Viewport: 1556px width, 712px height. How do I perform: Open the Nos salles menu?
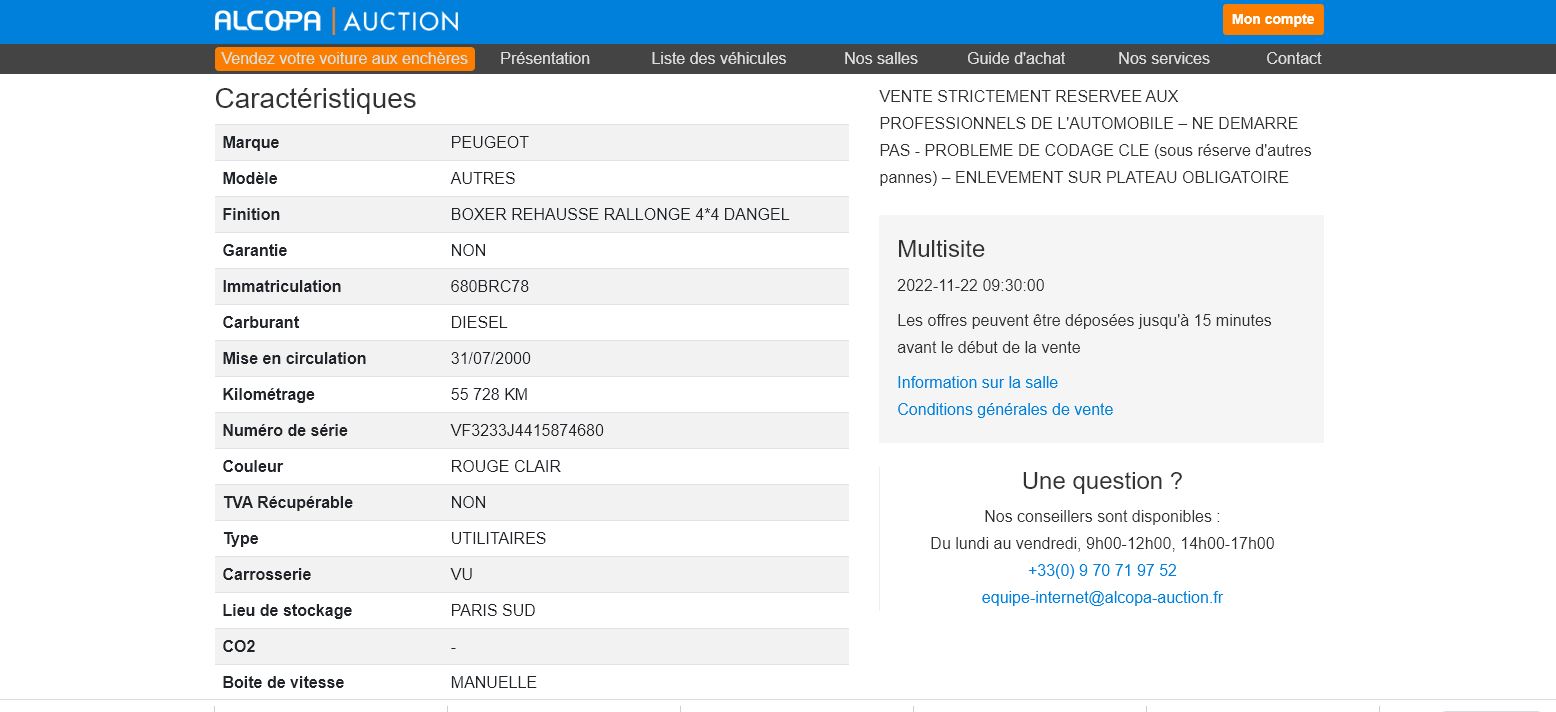pyautogui.click(x=880, y=59)
